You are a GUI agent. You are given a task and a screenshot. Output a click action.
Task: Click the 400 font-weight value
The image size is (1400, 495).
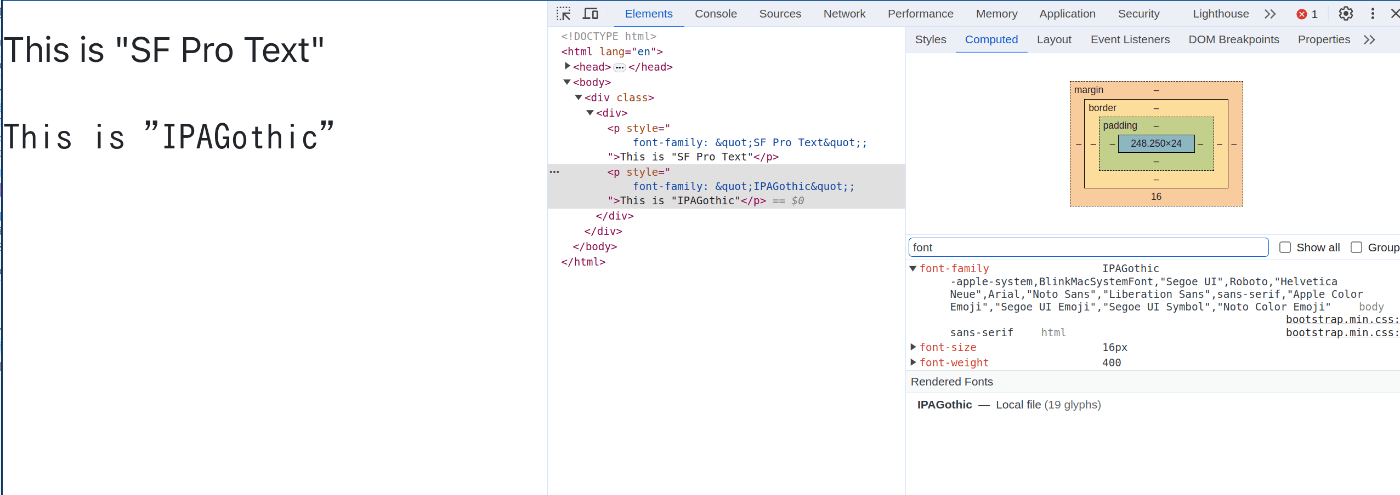point(1112,363)
